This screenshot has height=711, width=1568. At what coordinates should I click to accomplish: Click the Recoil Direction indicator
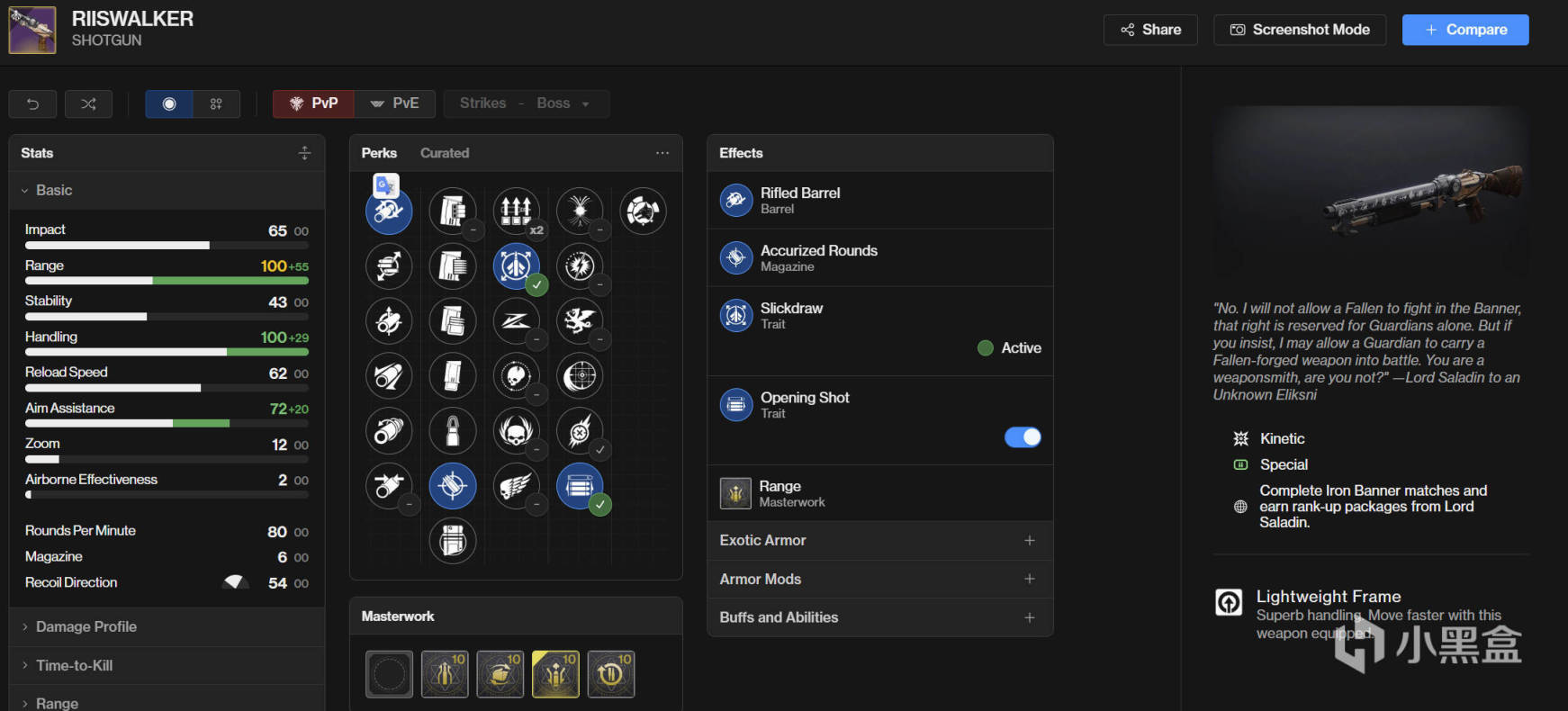(x=236, y=582)
